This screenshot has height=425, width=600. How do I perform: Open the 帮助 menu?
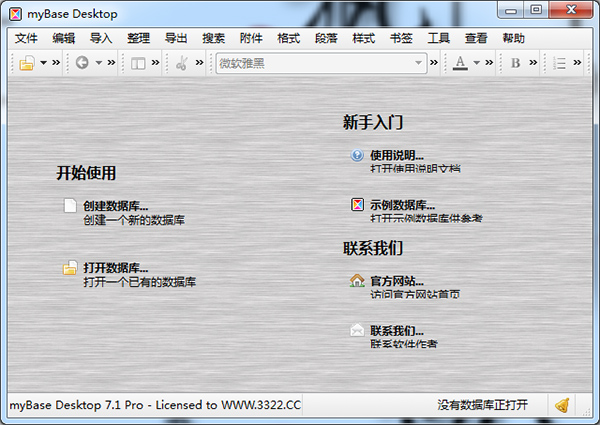(x=514, y=38)
